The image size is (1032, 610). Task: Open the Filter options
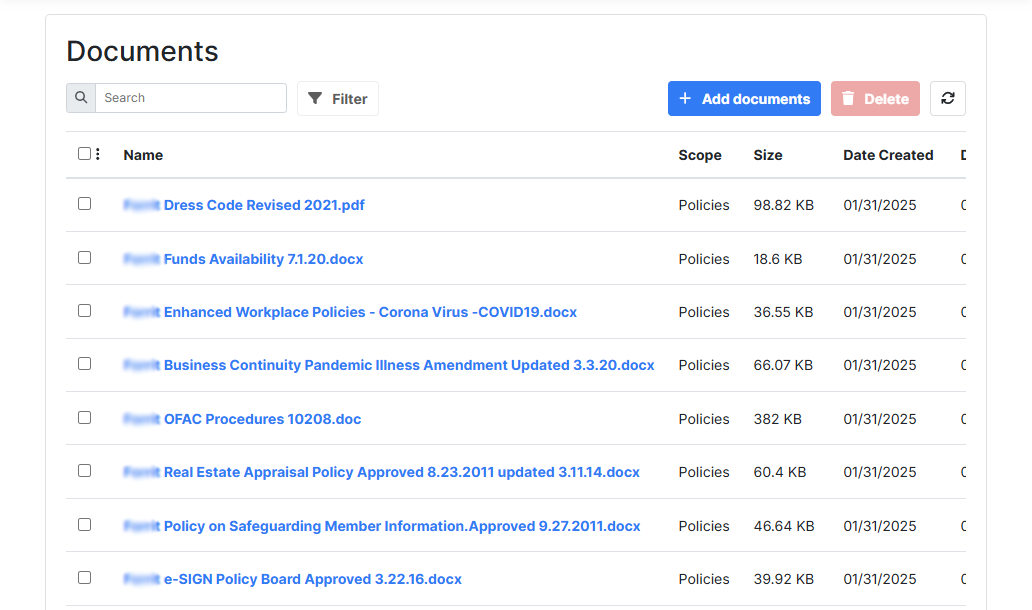pos(338,99)
